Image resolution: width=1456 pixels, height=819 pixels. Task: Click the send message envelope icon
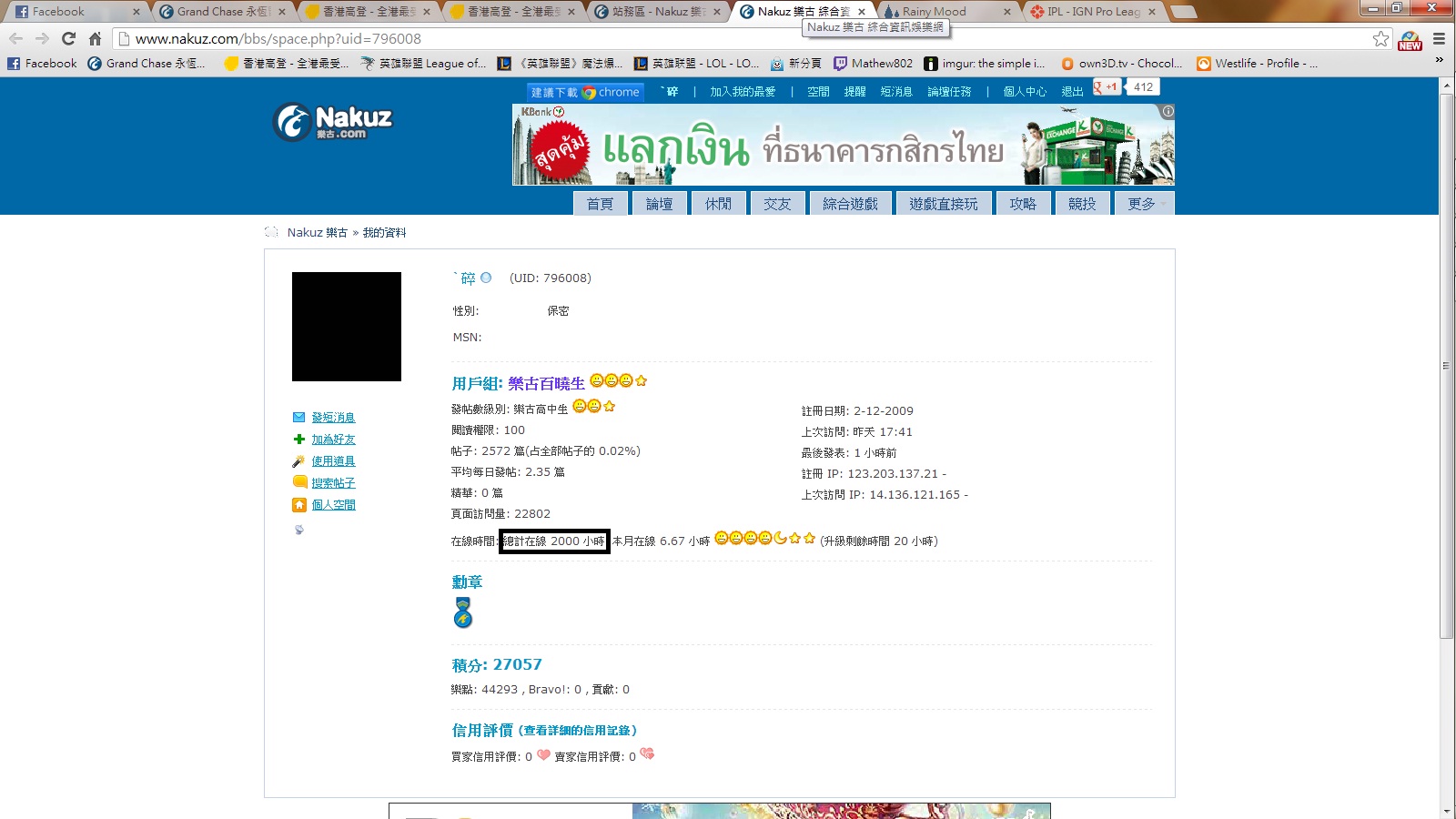pyautogui.click(x=298, y=418)
